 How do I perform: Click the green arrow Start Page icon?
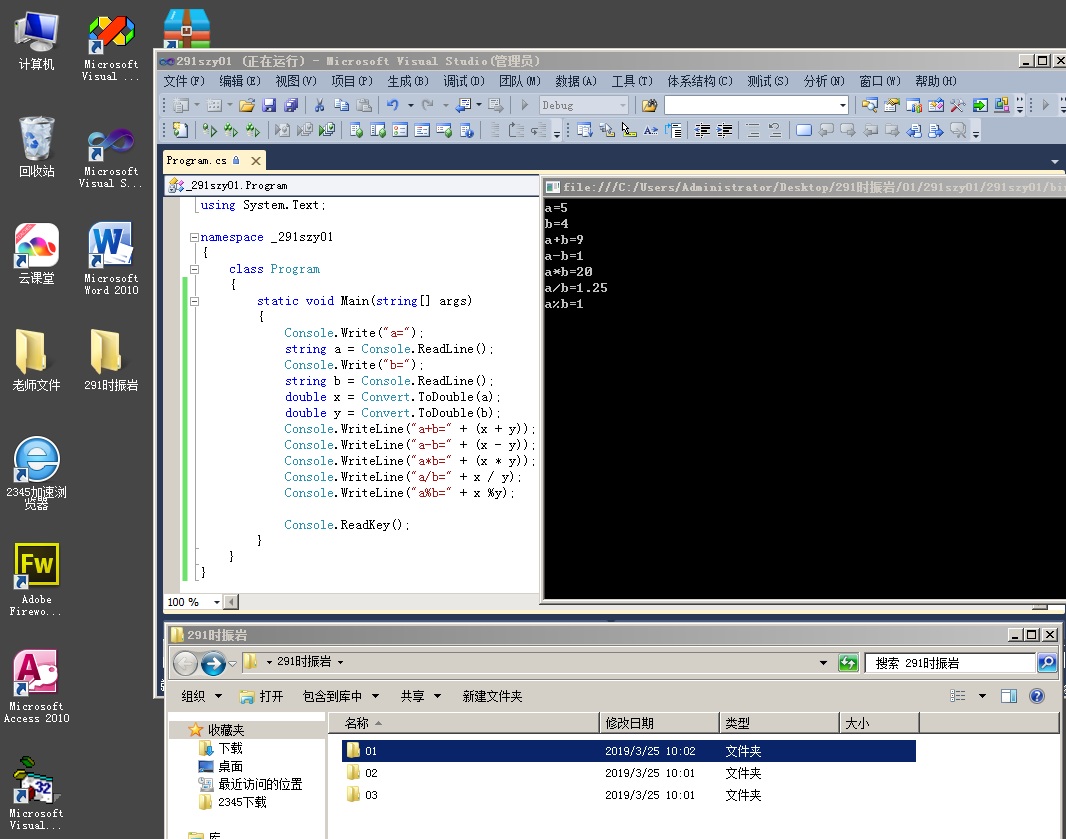[980, 105]
